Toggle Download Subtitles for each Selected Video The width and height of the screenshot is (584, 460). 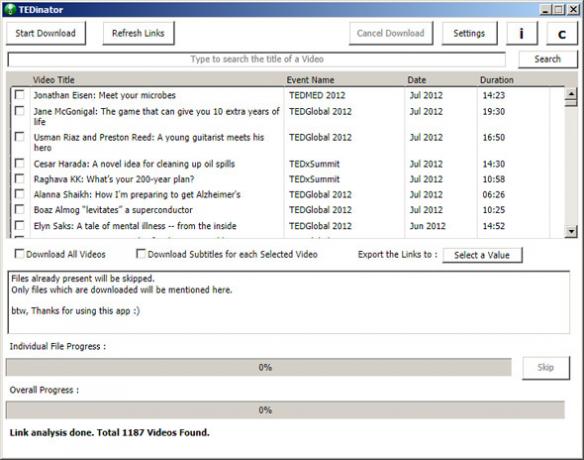[x=140, y=254]
